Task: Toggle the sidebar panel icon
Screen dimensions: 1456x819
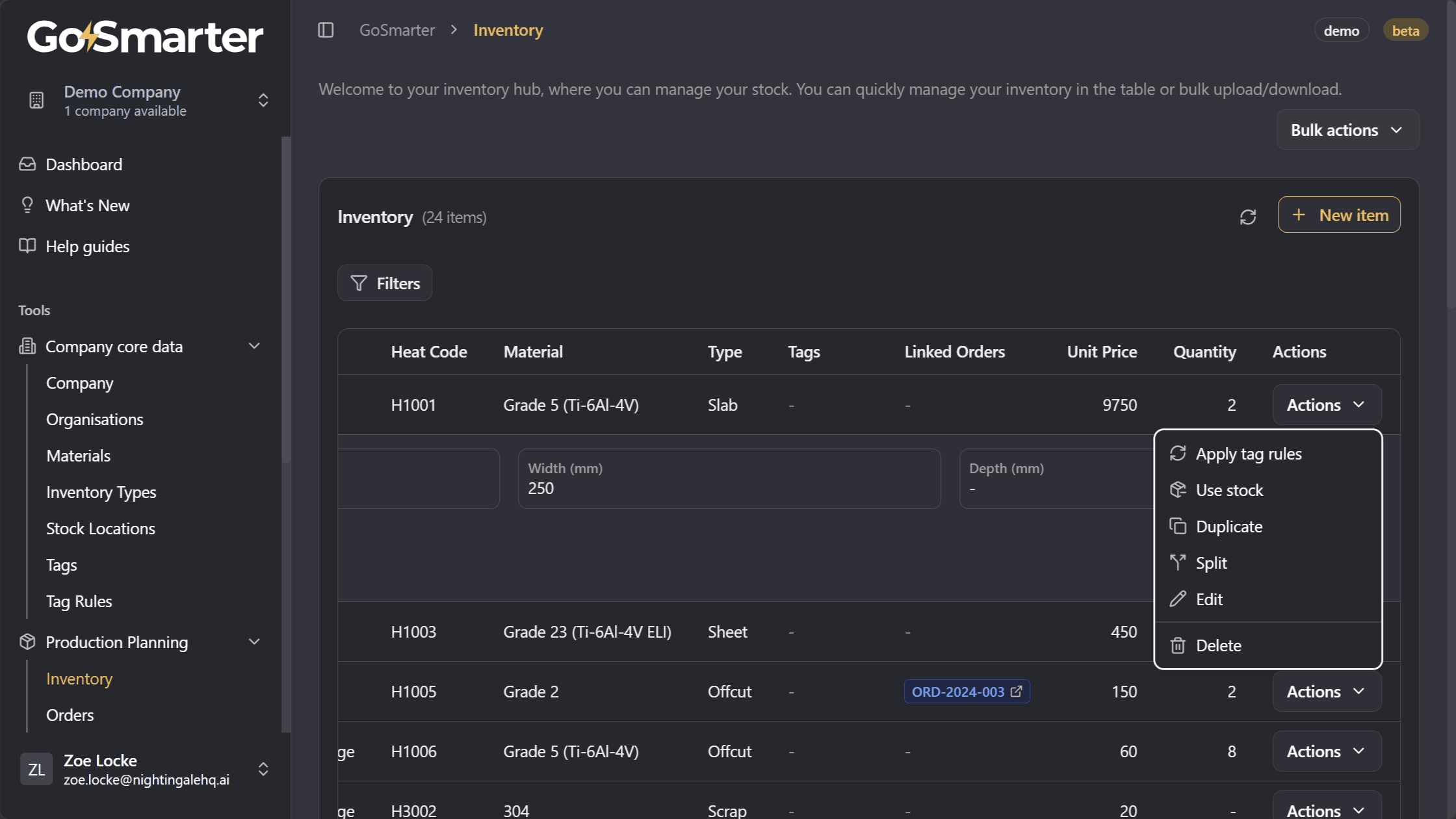Action: [x=326, y=30]
